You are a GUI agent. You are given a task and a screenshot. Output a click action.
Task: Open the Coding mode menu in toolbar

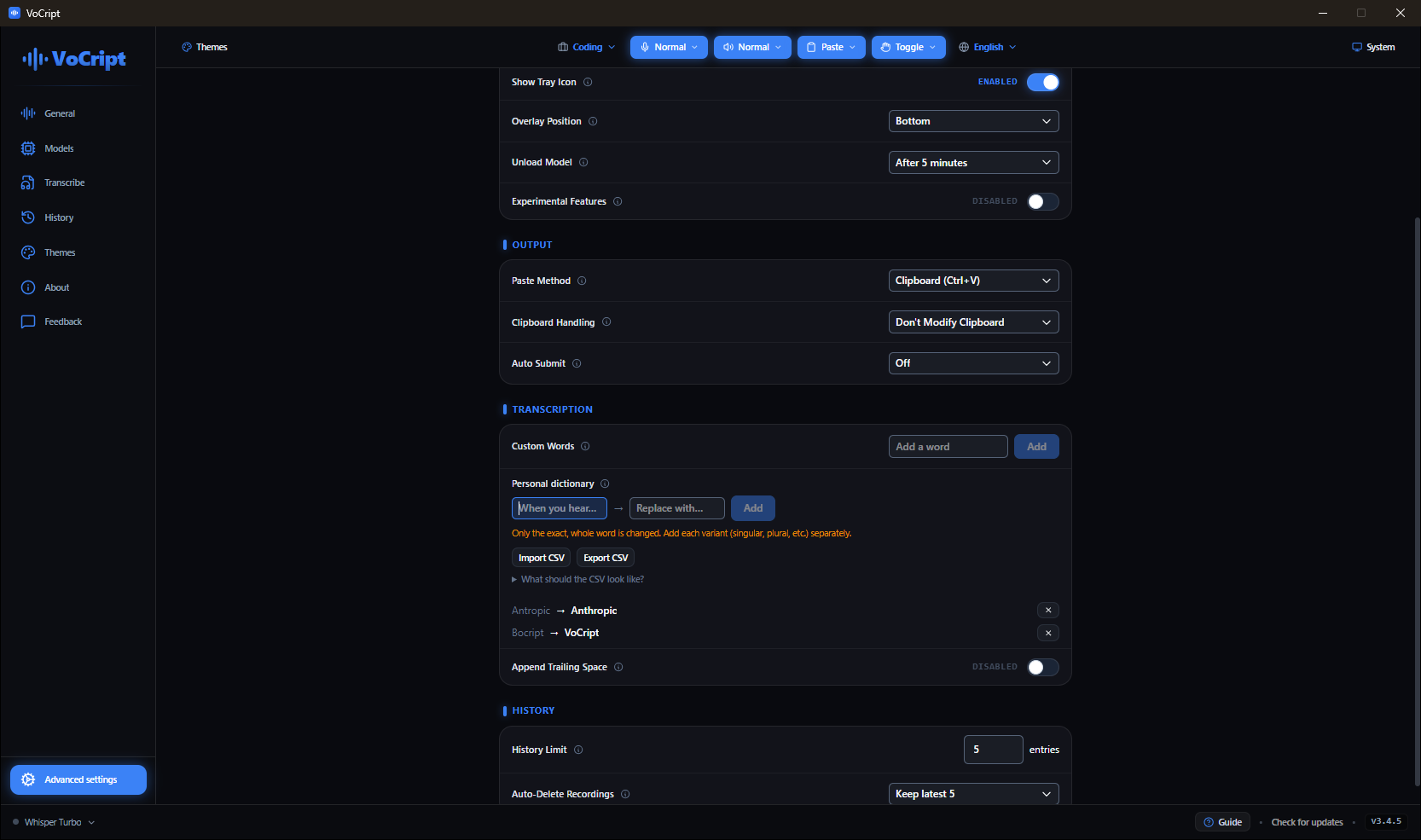pyautogui.click(x=586, y=47)
